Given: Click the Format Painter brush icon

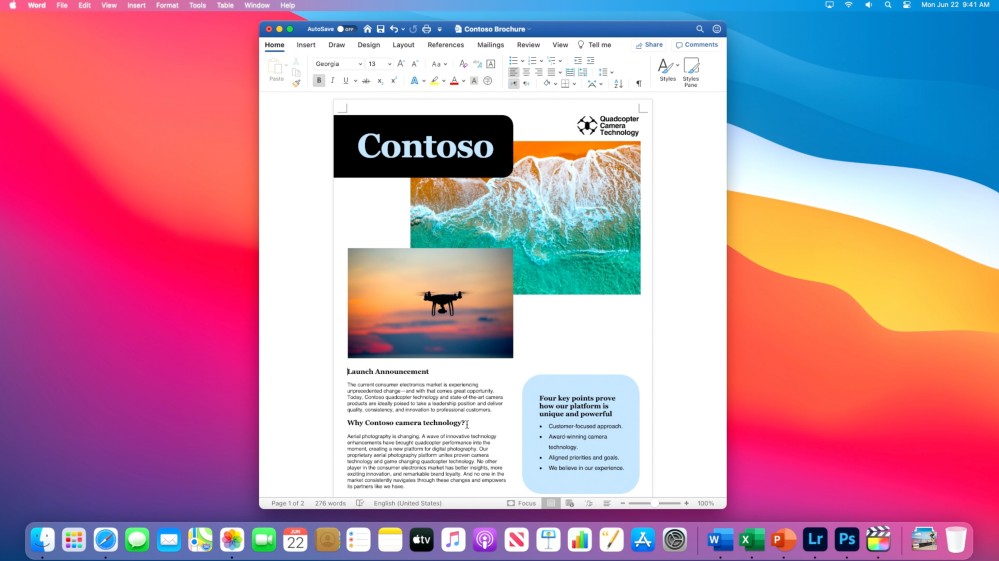Looking at the screenshot, I should pyautogui.click(x=296, y=83).
